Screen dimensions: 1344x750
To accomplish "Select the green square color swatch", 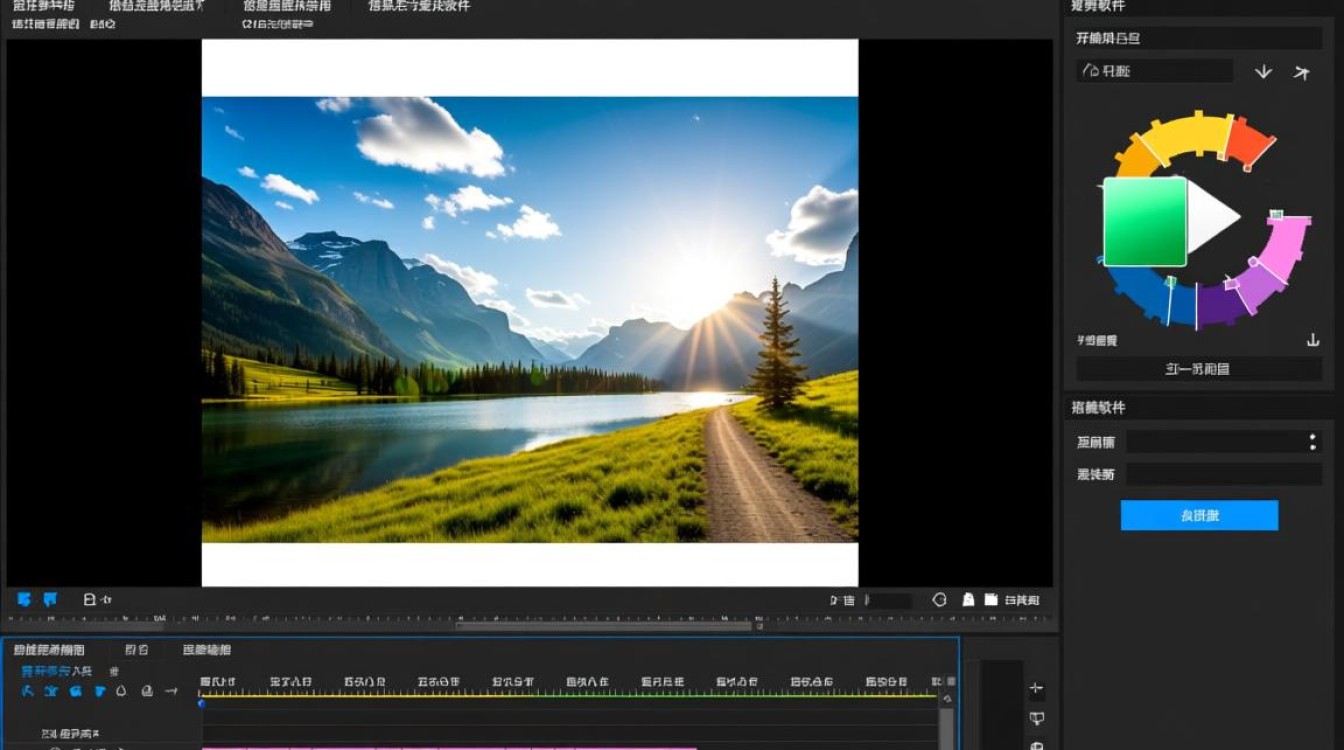I will click(1144, 222).
